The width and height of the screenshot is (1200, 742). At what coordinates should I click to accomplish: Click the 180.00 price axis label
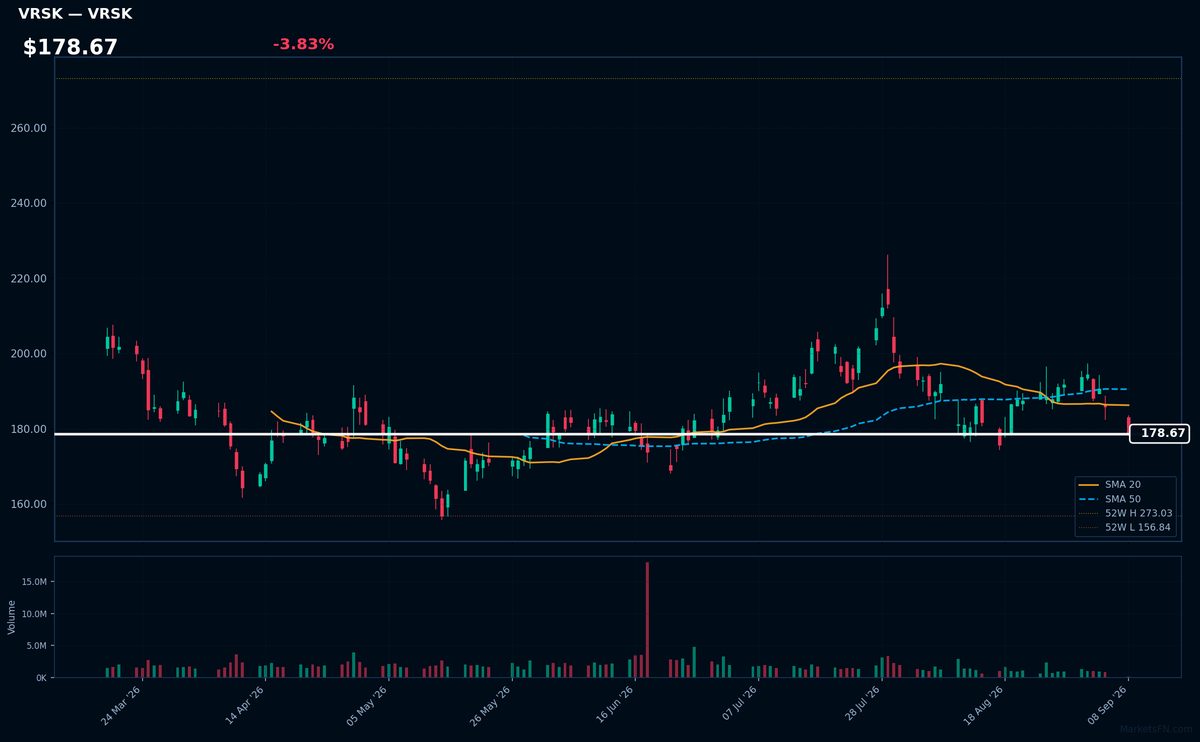pos(27,429)
